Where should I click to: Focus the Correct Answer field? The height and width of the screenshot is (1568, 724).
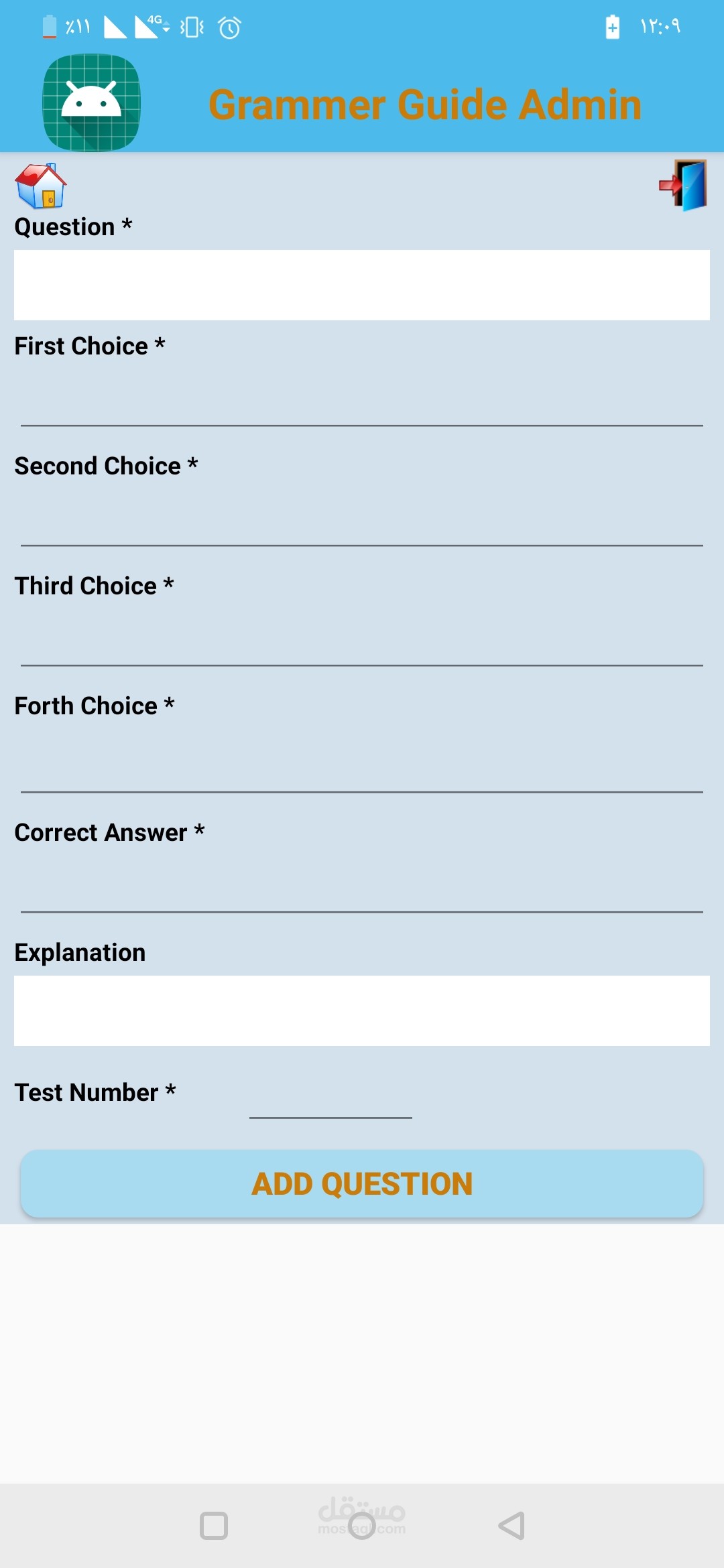pyautogui.click(x=362, y=889)
